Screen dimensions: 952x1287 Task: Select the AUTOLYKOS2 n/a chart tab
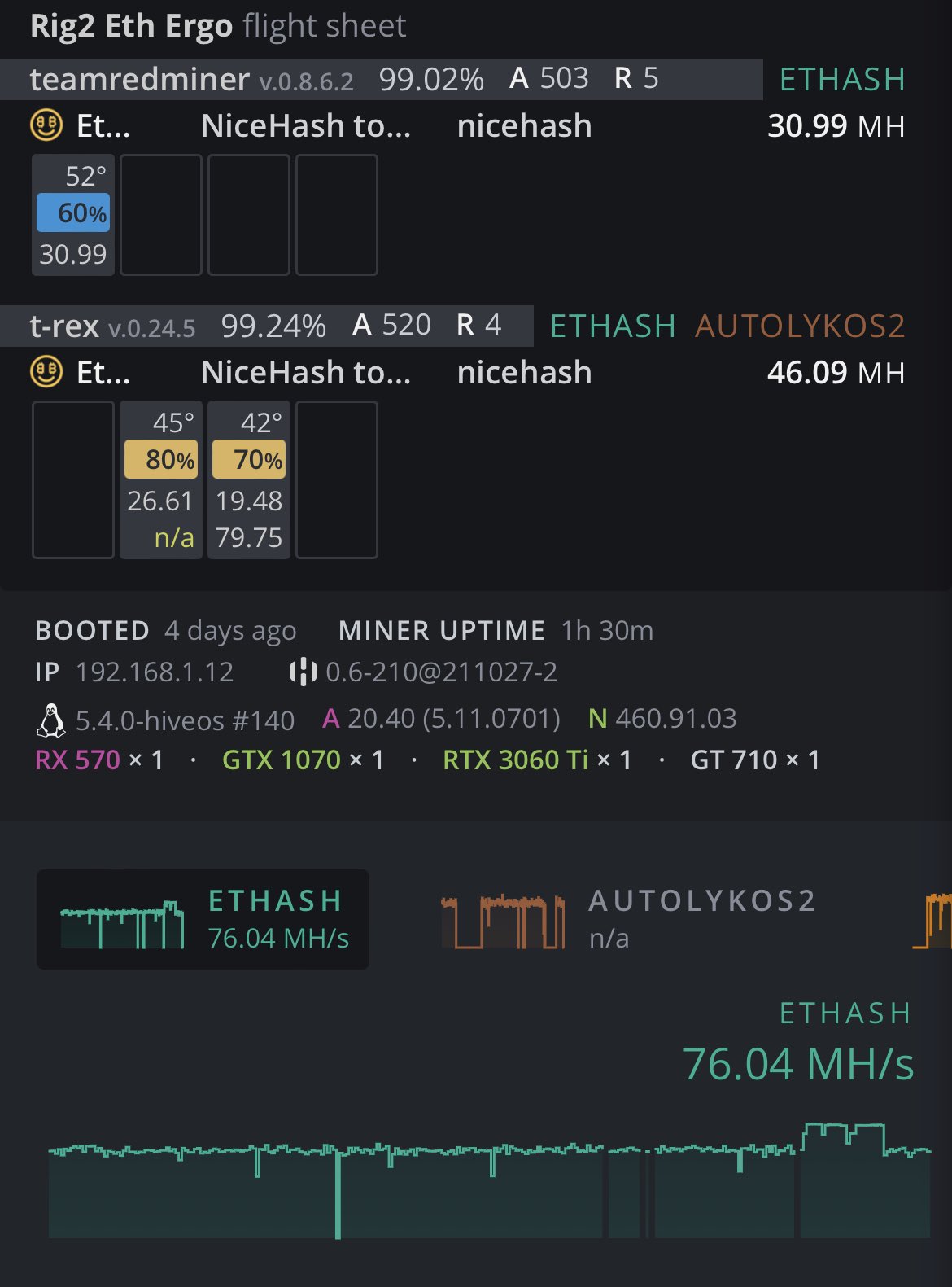click(629, 919)
